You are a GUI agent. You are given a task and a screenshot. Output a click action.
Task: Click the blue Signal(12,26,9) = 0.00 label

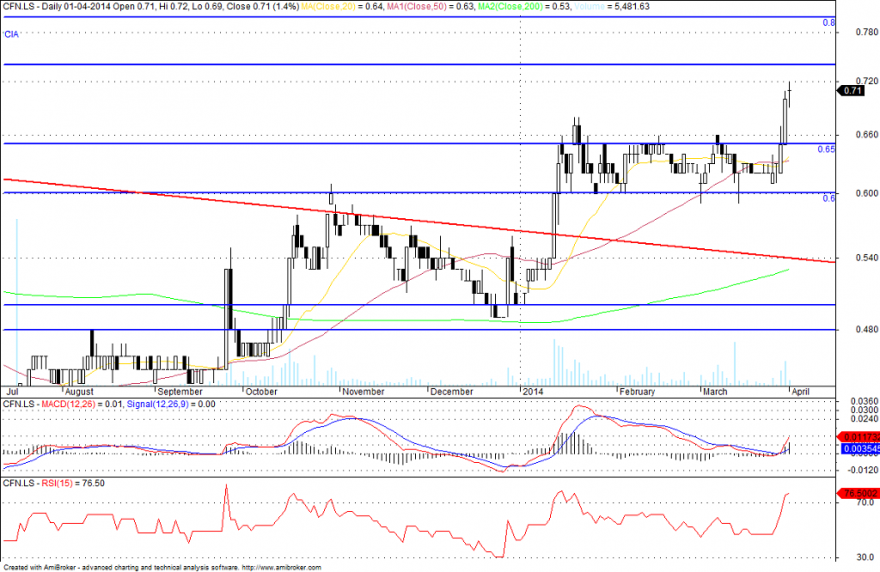click(171, 404)
